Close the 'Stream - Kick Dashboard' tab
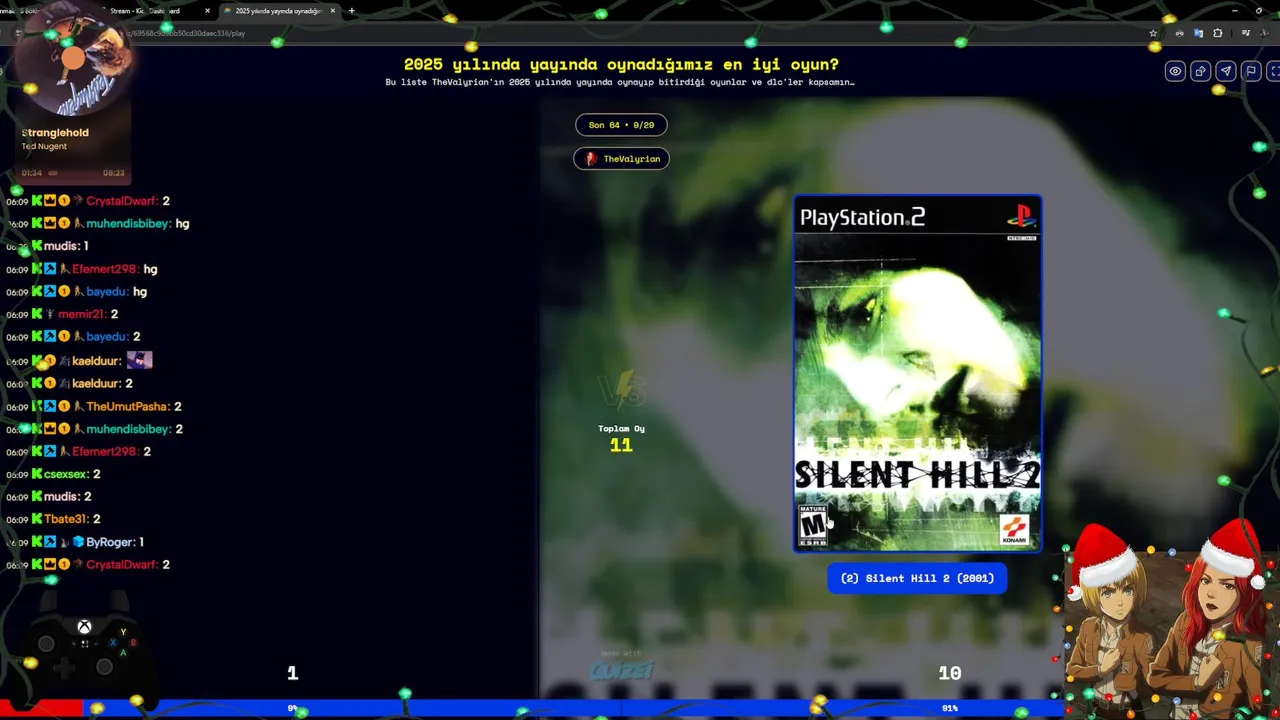Image resolution: width=1280 pixels, height=720 pixels. point(207,11)
